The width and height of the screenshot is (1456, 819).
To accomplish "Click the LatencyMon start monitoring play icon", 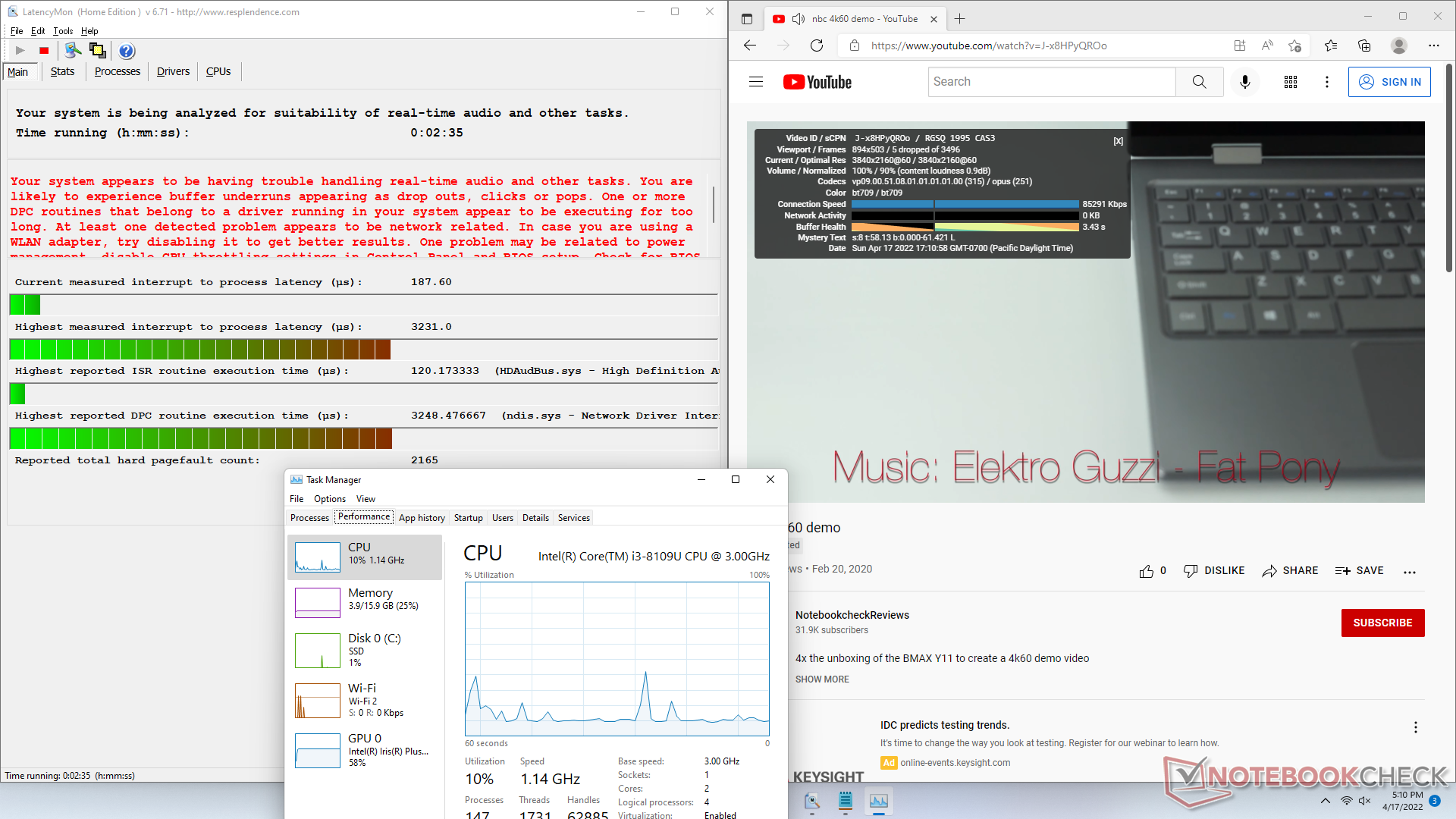I will 20,51.
